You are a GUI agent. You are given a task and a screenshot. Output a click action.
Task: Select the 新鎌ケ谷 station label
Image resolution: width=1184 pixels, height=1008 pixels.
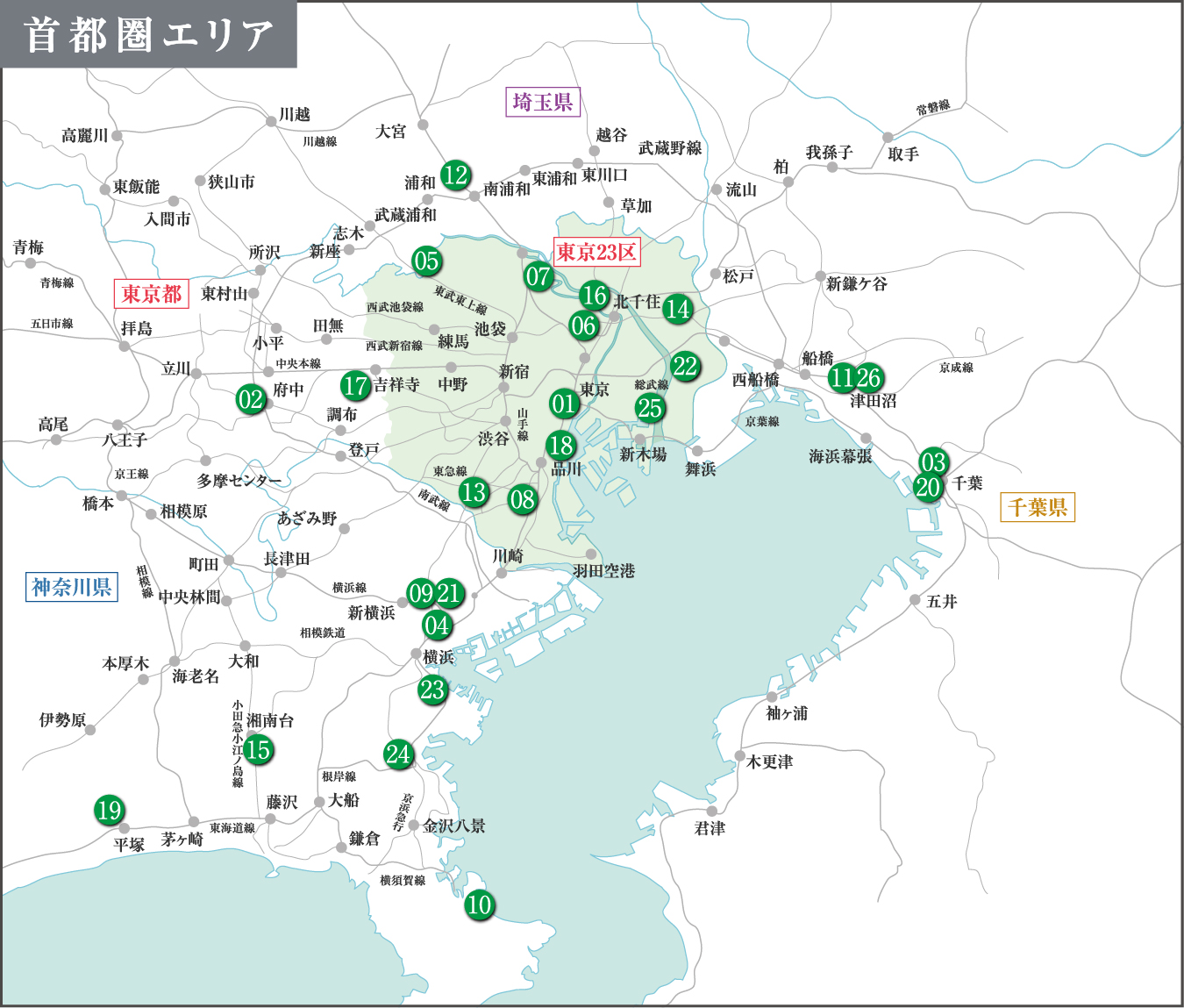pos(857,283)
